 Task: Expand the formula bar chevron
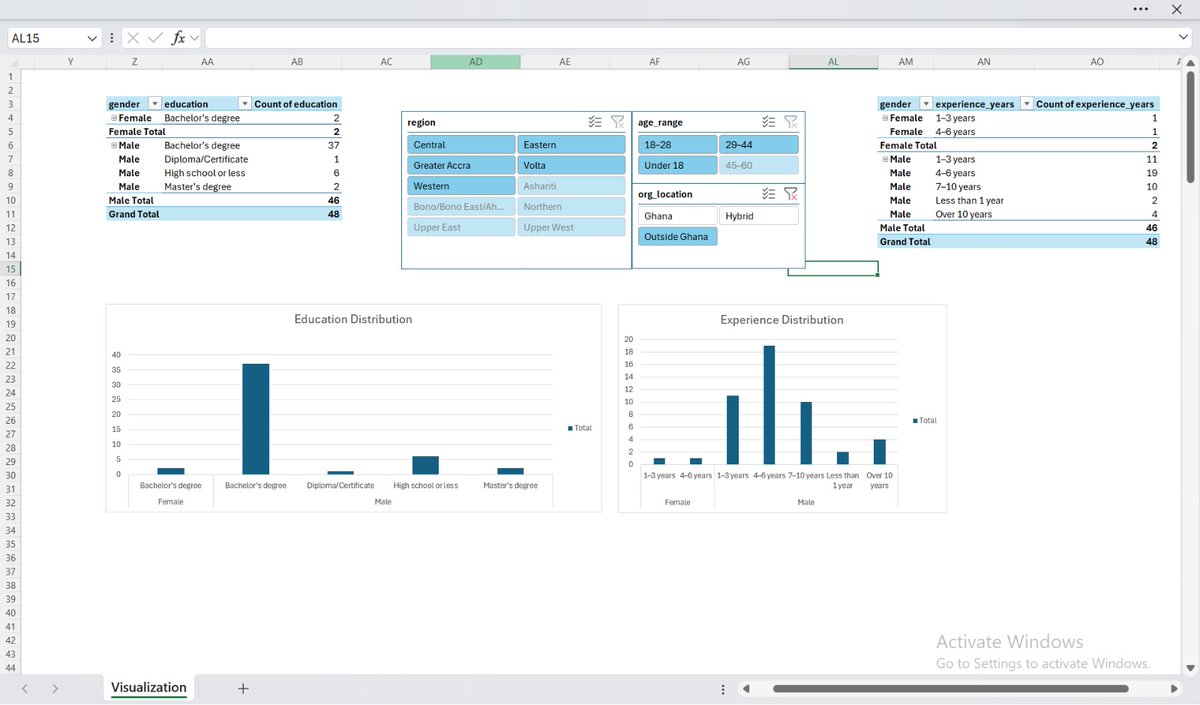coord(1184,38)
